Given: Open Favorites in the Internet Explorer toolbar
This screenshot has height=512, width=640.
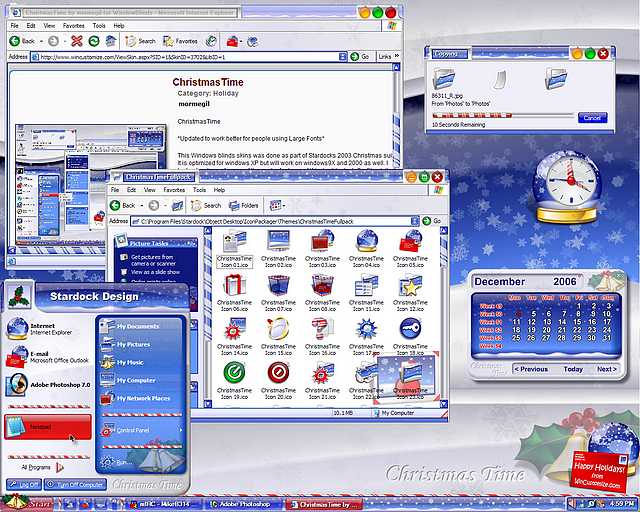Looking at the screenshot, I should point(180,41).
